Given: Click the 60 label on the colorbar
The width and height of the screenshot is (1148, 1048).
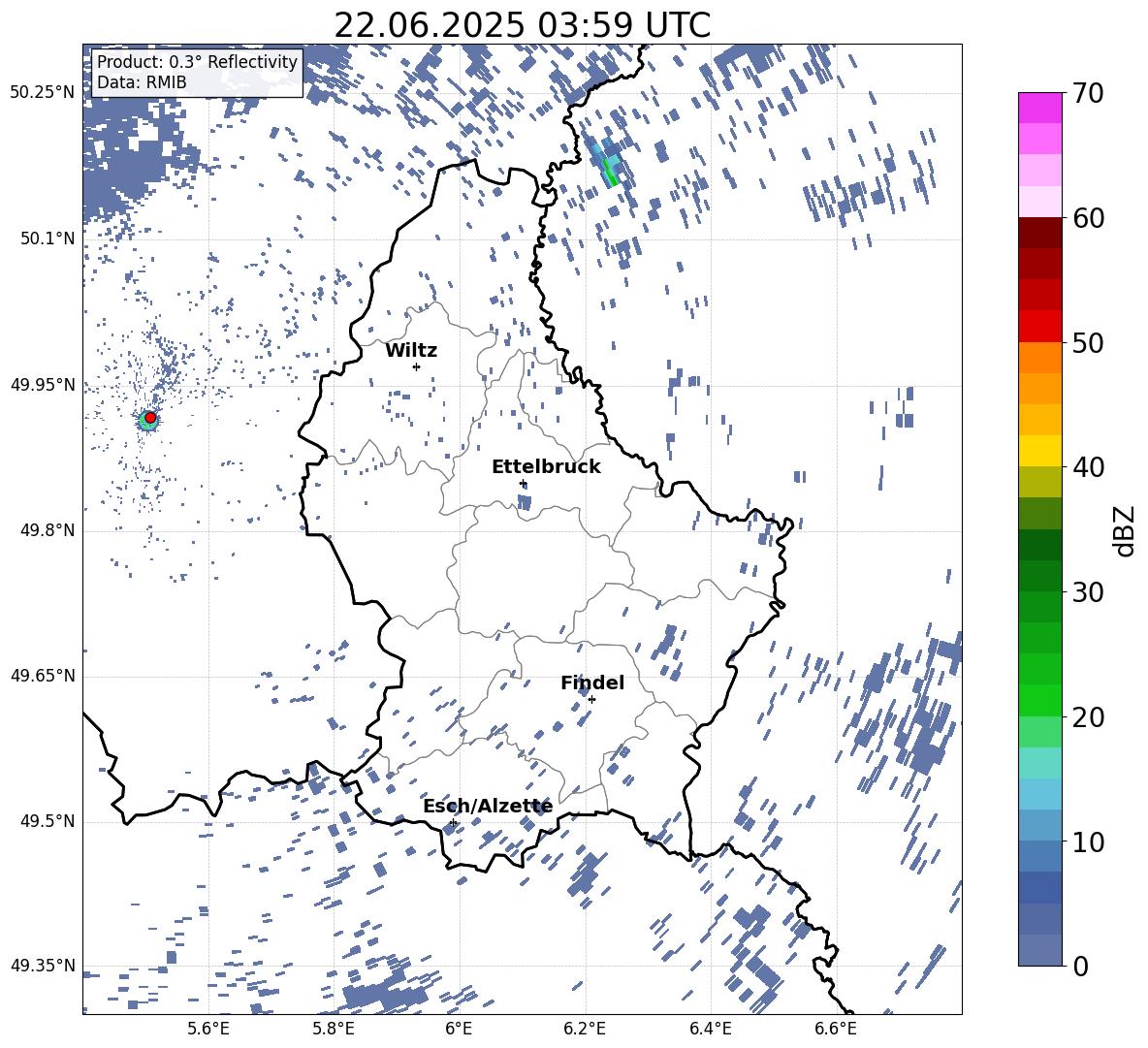Looking at the screenshot, I should [1088, 218].
